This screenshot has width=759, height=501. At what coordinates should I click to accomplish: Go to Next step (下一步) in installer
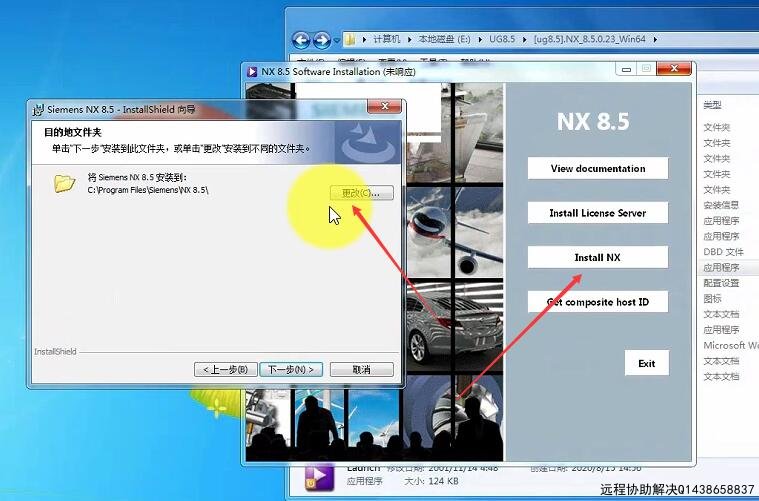291,370
